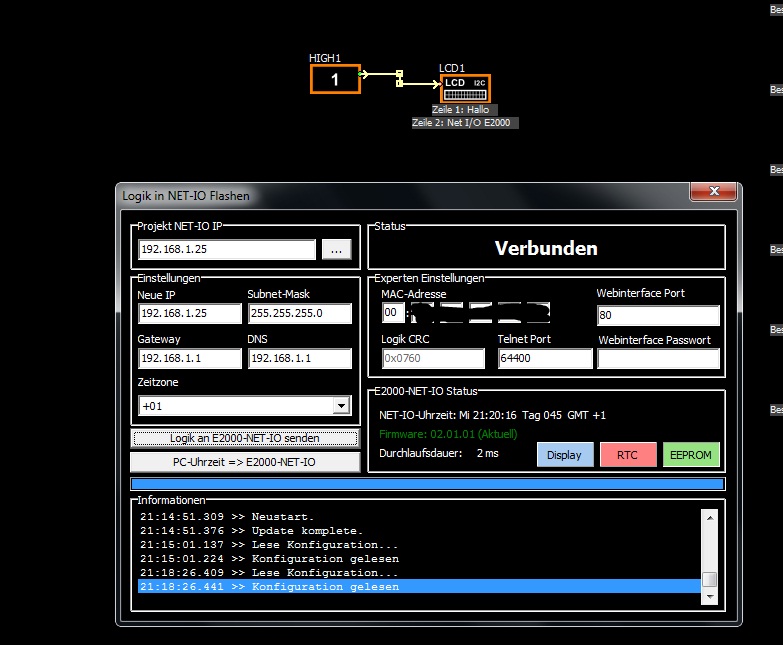Click the Projekt NET-IO IP field

[227, 250]
